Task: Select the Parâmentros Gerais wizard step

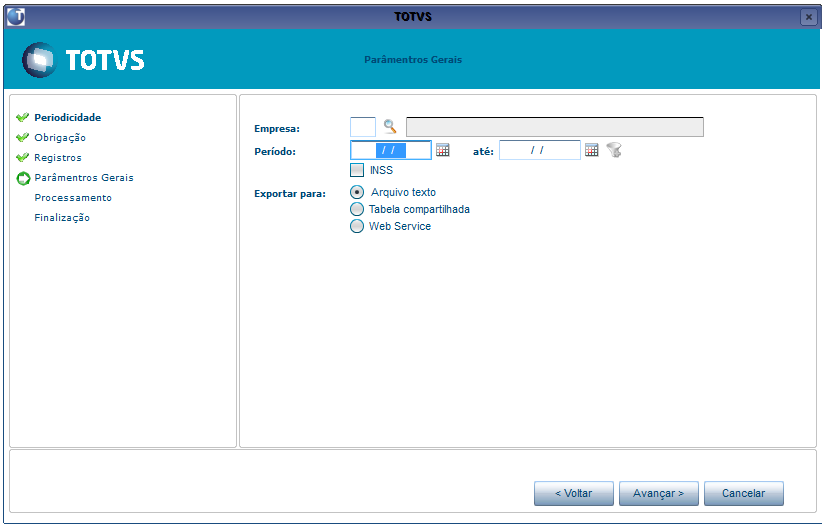Action: [x=84, y=177]
